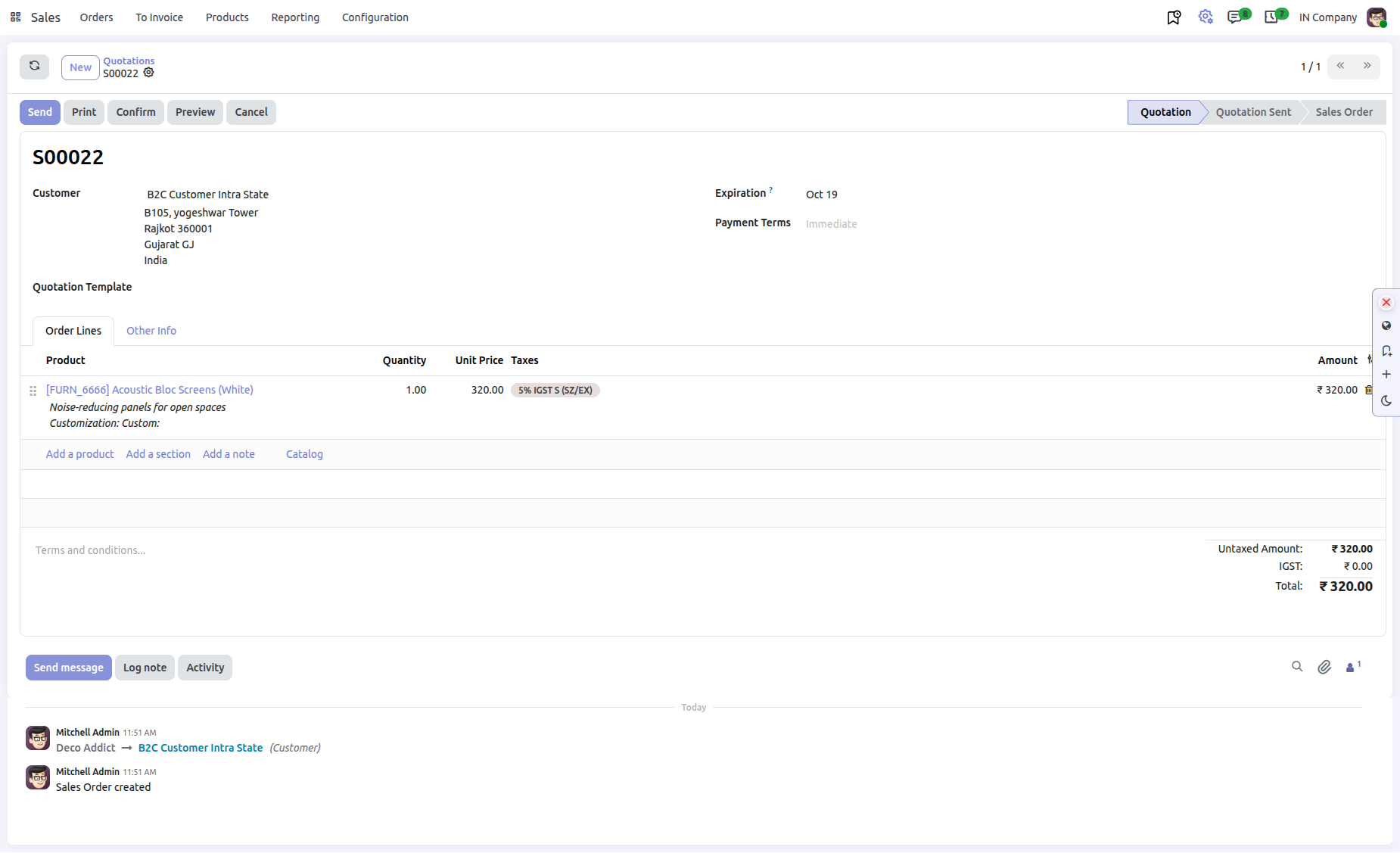1400x853 pixels.
Task: Open the apps grid menu icon
Action: [x=15, y=17]
